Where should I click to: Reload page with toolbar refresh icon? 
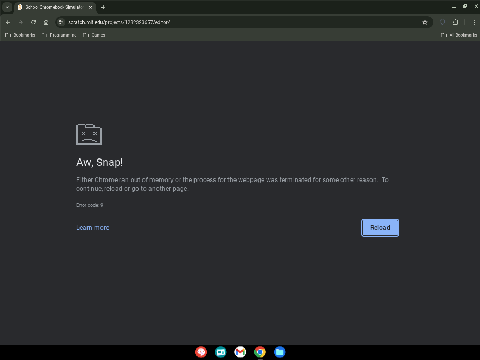pyautogui.click(x=33, y=22)
